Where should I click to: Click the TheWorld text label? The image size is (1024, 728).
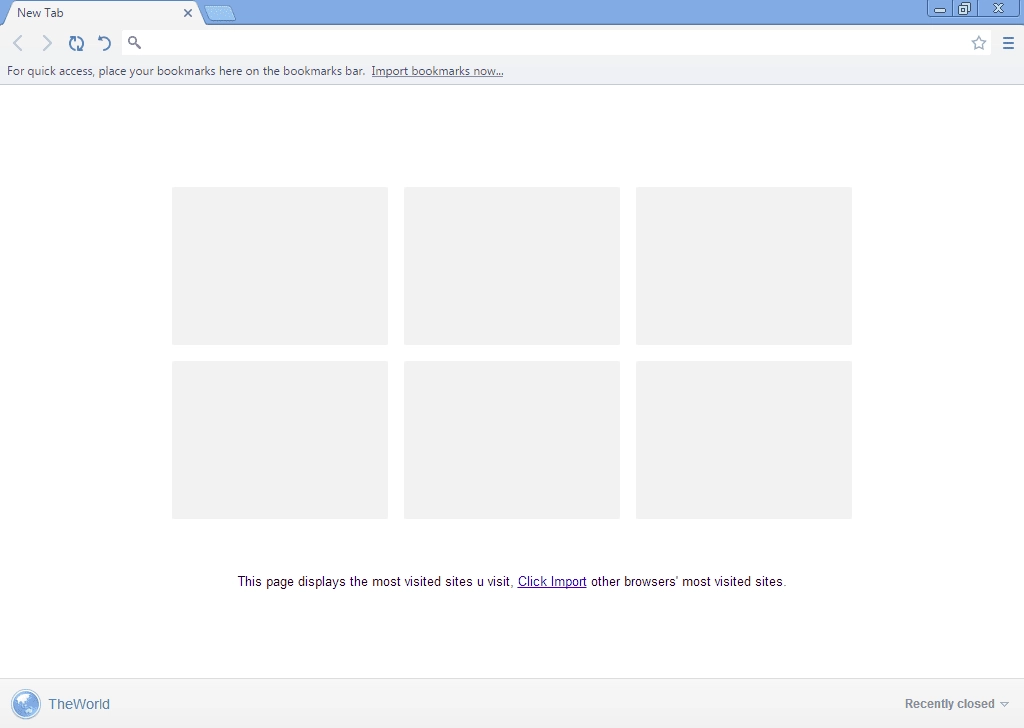pos(79,704)
